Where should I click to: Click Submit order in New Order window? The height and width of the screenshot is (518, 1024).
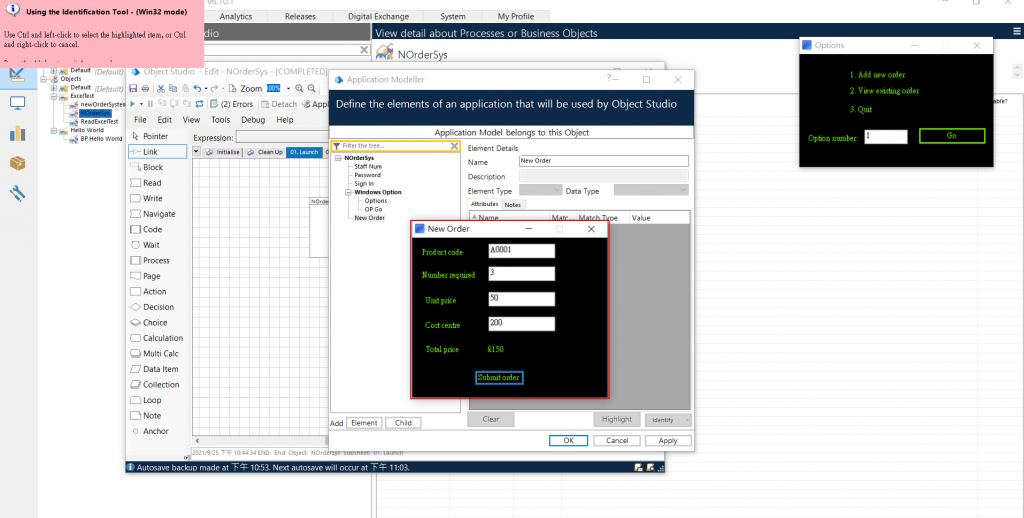pyautogui.click(x=499, y=378)
